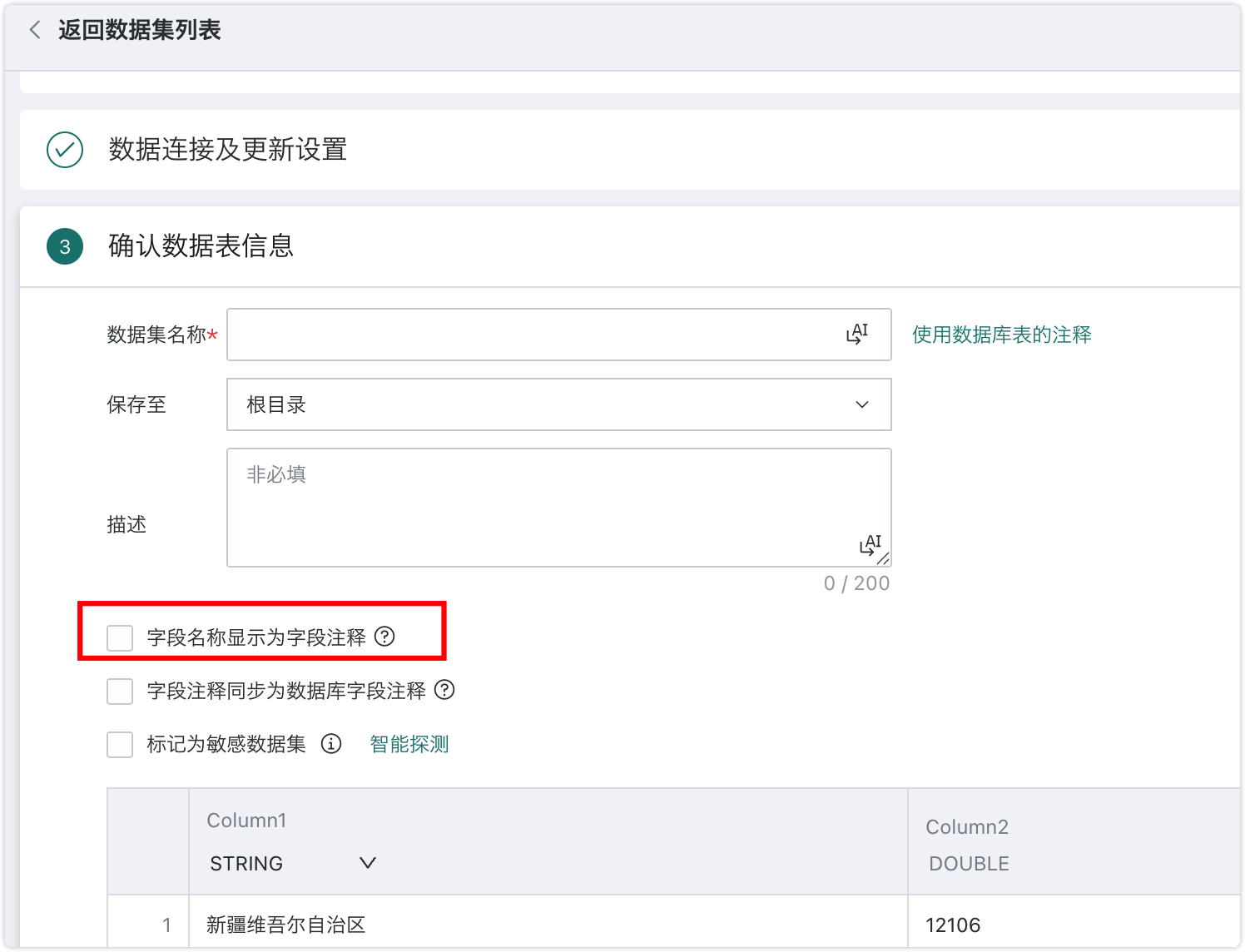The width and height of the screenshot is (1245, 952).
Task: Click the back arrow beside 返回数据集列表
Action: (x=34, y=29)
